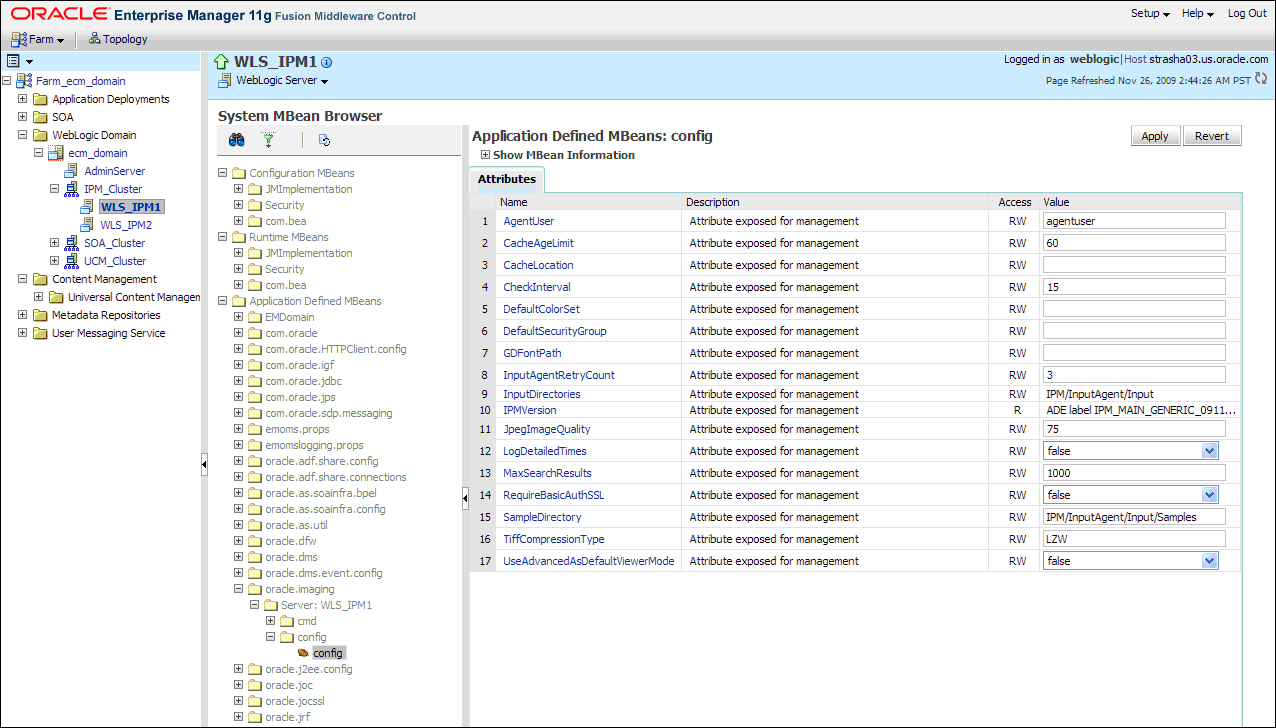Collapse the left navigation pane splitter arrow
The height and width of the screenshot is (728, 1276).
click(x=204, y=464)
